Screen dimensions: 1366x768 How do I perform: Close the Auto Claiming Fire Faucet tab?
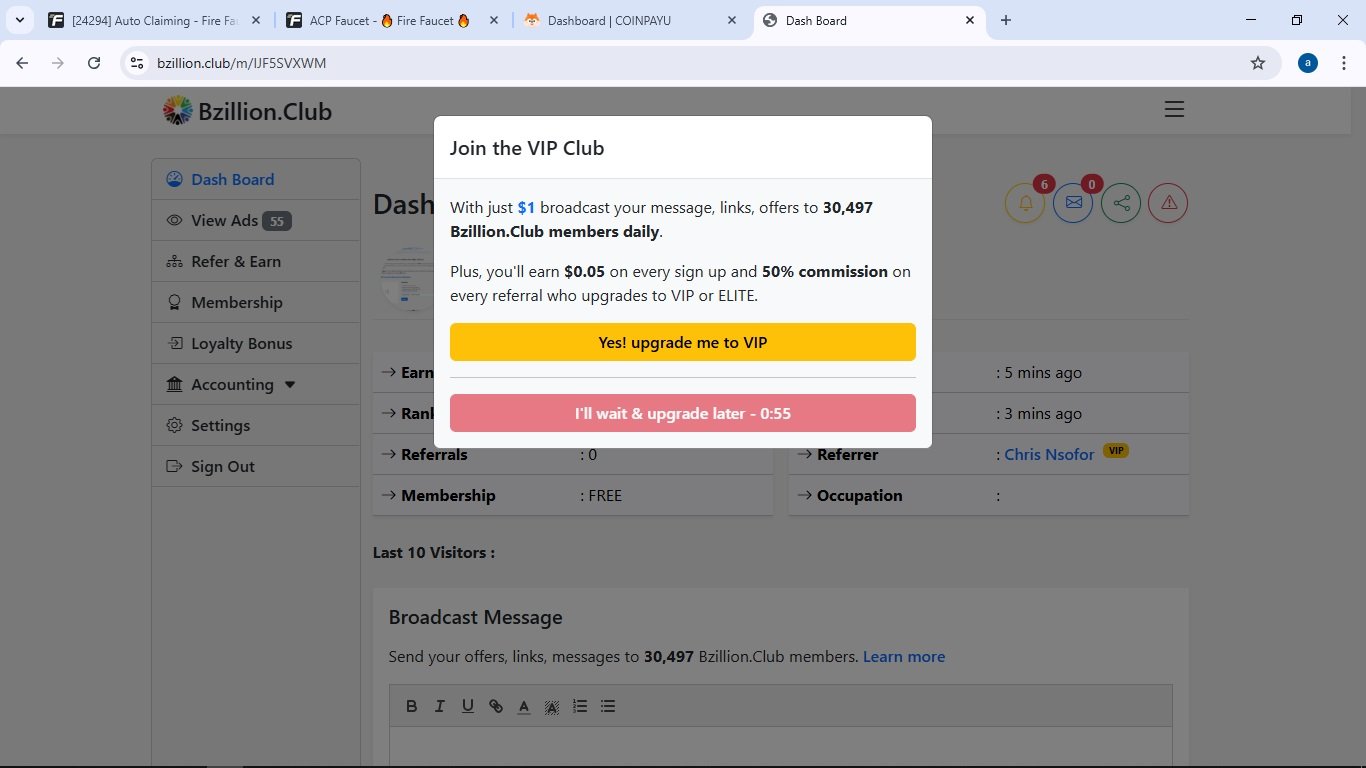point(256,20)
